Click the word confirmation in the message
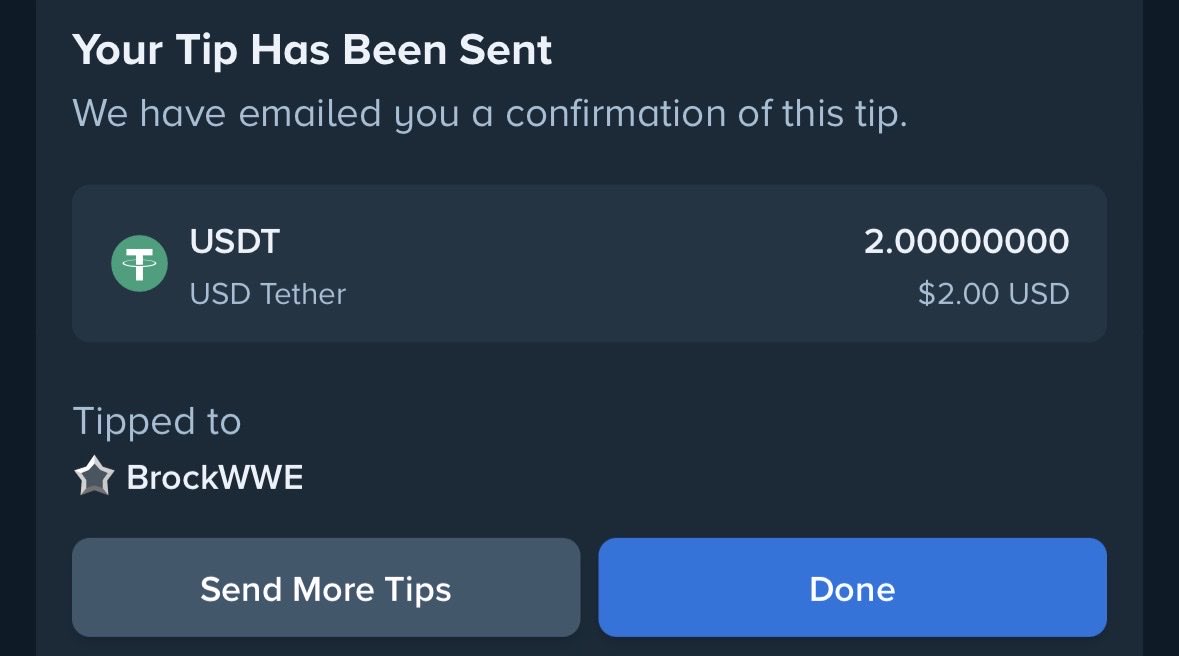 [x=615, y=114]
